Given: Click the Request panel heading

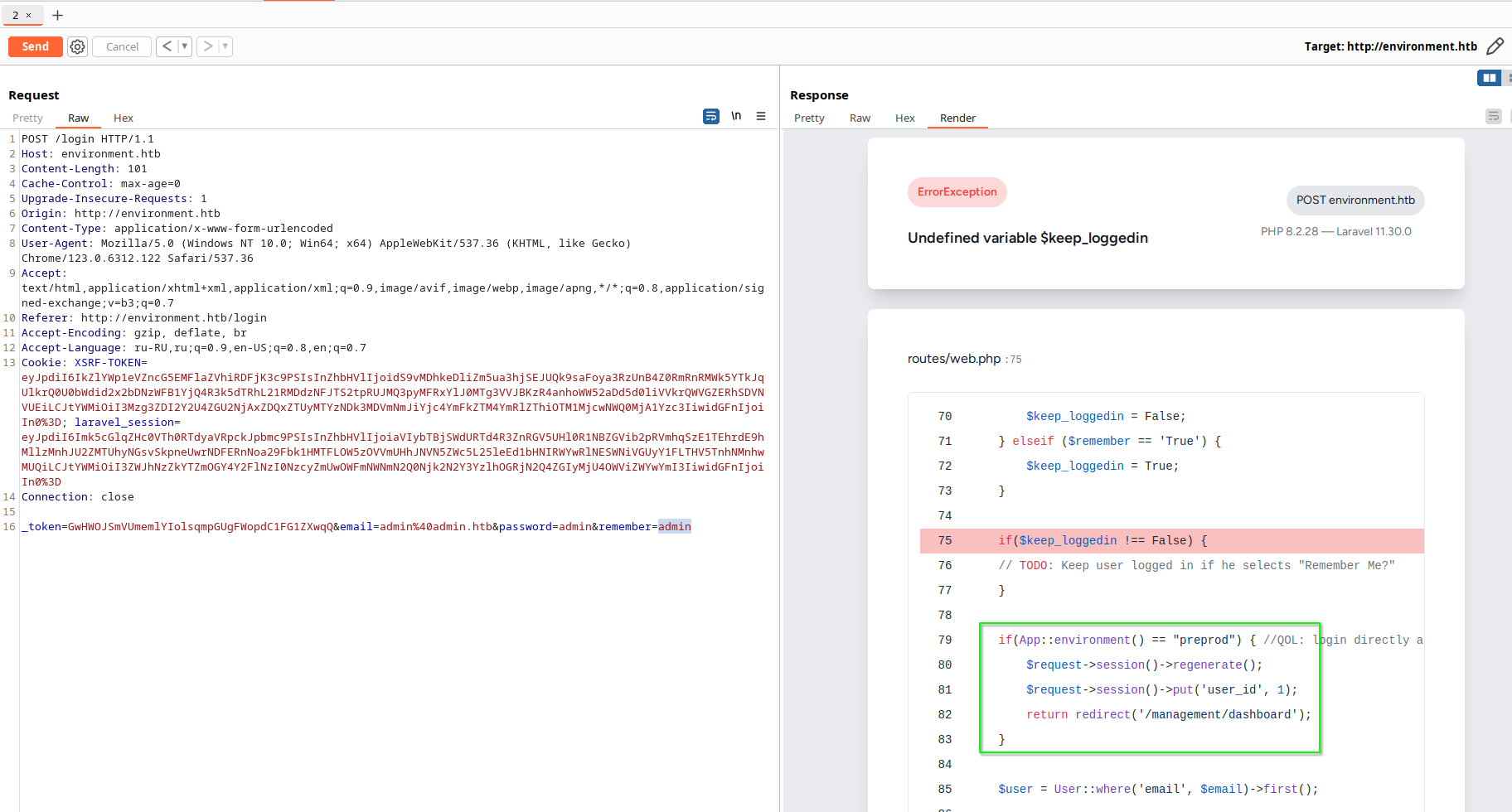Looking at the screenshot, I should (34, 95).
